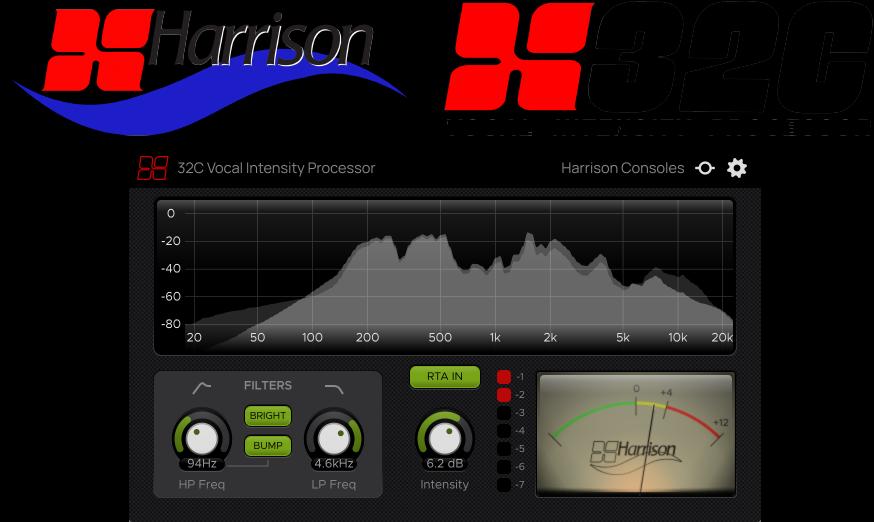The width and height of the screenshot is (874, 522).
Task: Click the LP Freq knob
Action: pos(334,435)
